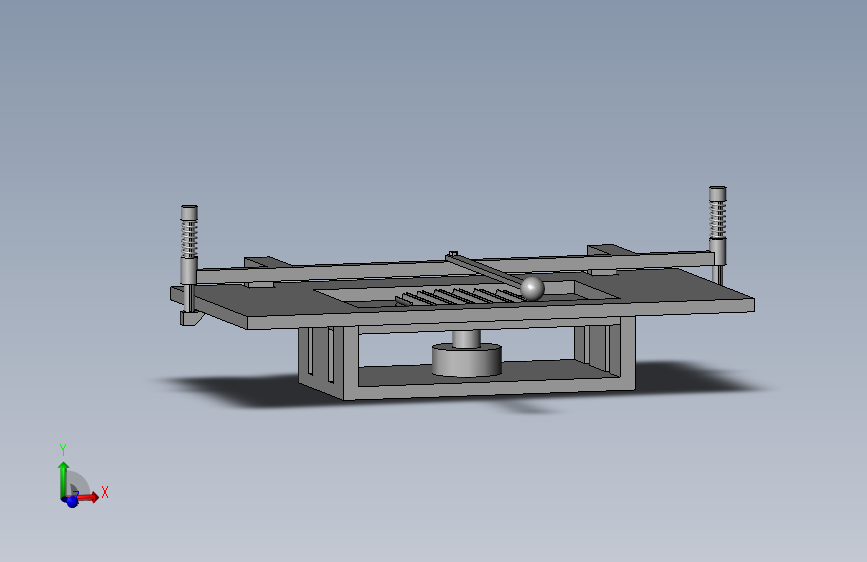
Task: Click the green Y axis arrow of triad
Action: [63, 479]
